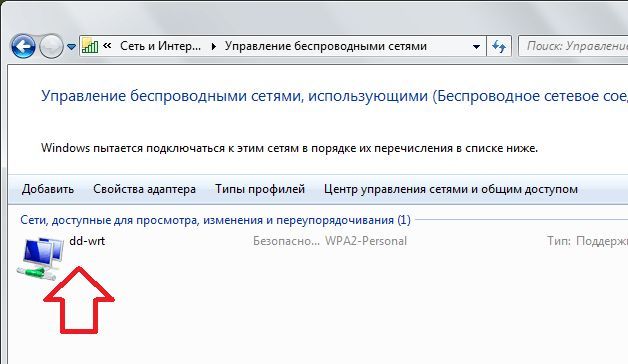Refresh the view with the refresh button
The height and width of the screenshot is (364, 628).
pyautogui.click(x=499, y=46)
